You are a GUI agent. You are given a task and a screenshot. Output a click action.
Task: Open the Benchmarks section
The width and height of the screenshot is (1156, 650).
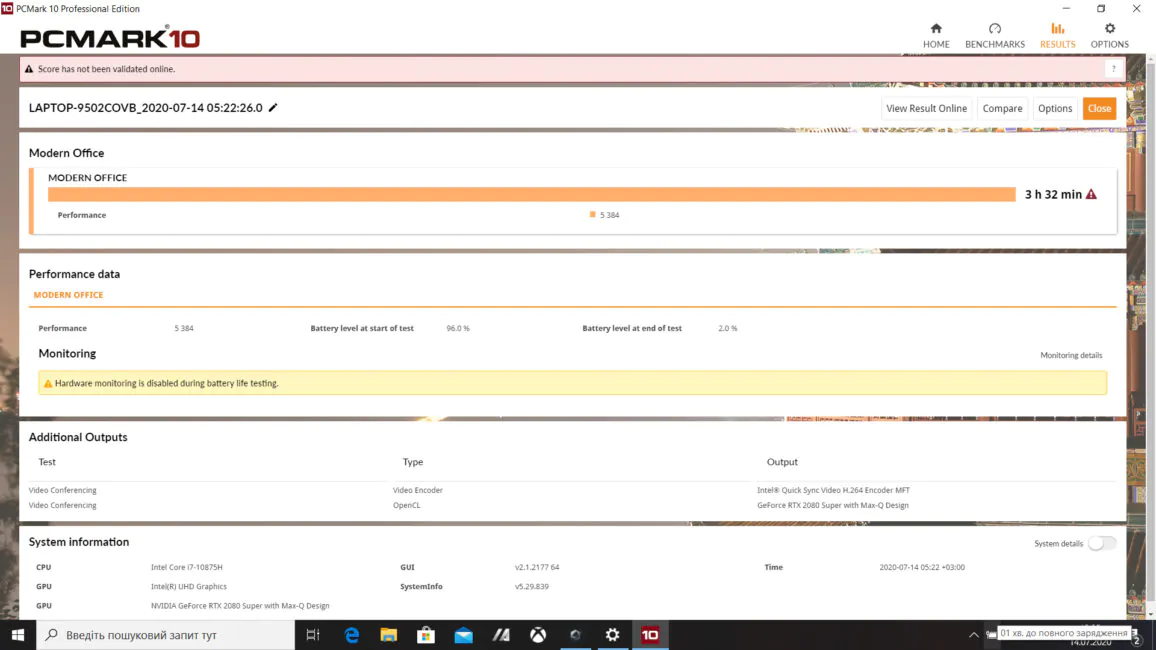click(995, 35)
